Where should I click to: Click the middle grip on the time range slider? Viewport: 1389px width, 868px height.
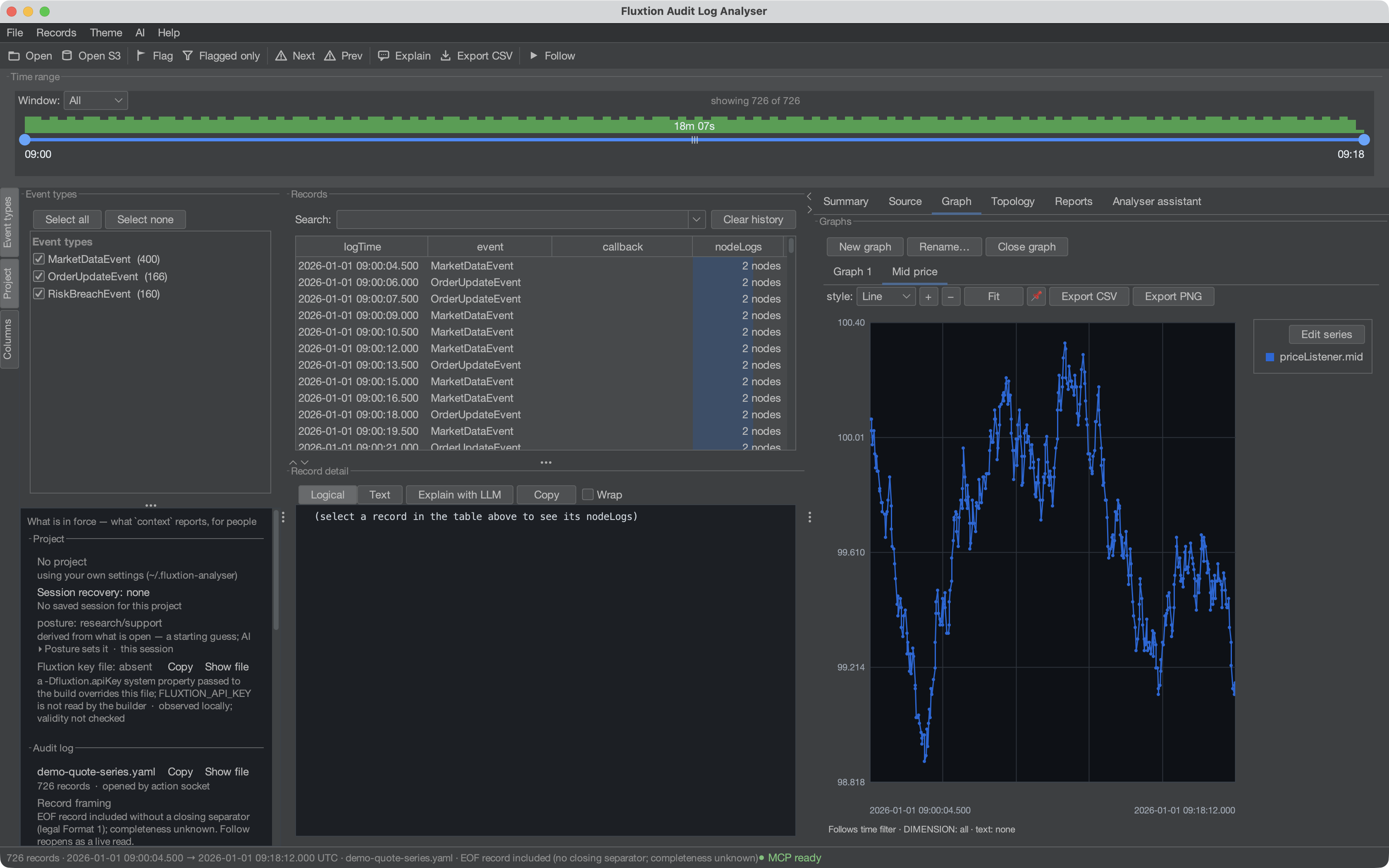point(694,140)
